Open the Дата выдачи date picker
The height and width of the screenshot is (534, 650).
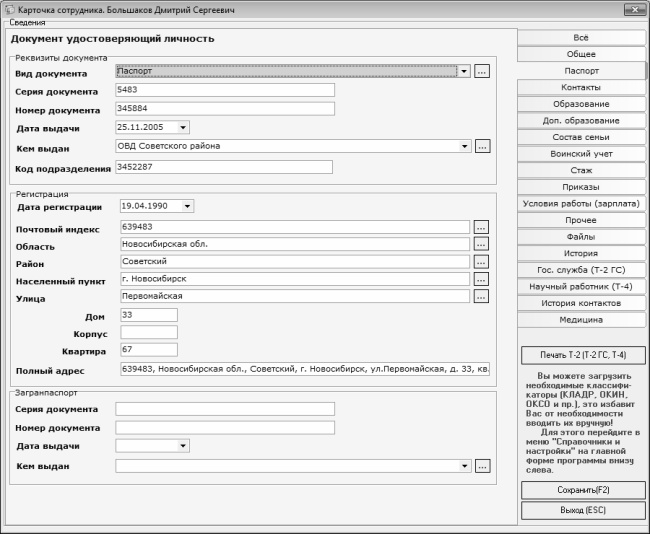click(x=183, y=127)
